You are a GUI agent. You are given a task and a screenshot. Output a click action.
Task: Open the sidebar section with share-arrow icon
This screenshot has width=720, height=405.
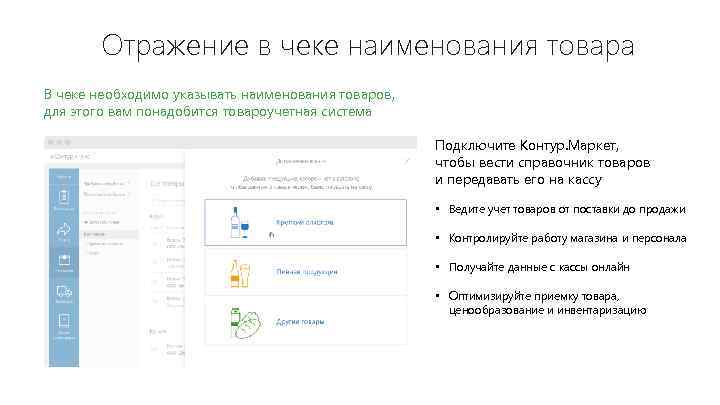click(64, 230)
